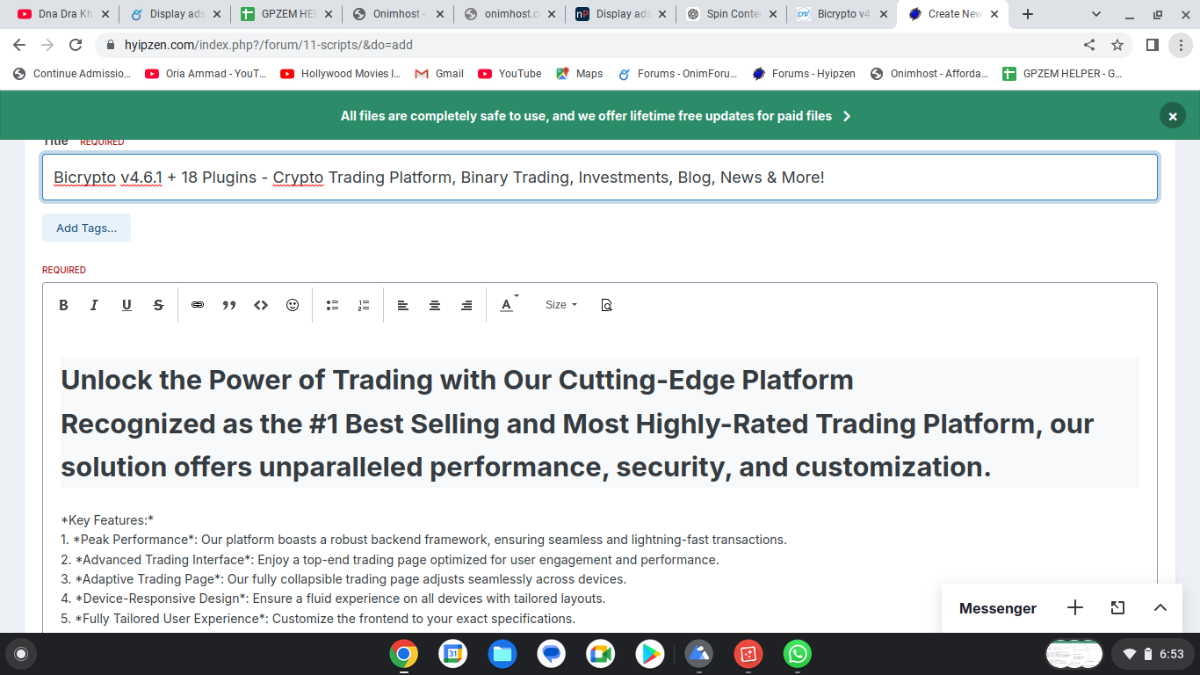Dismiss the green announcement banner
1200x675 pixels.
[x=1172, y=116]
